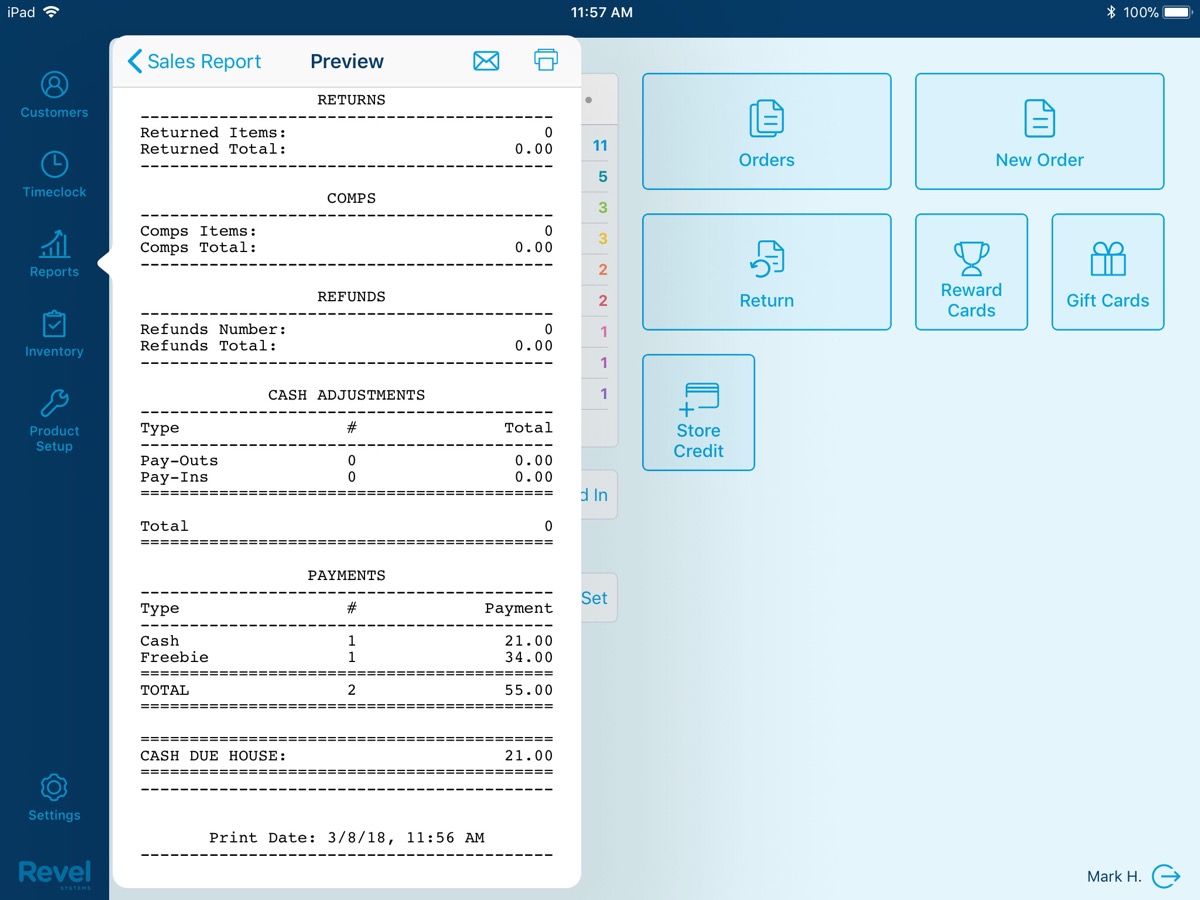Open Product Setup wrench icon
1200x900 pixels.
click(54, 420)
